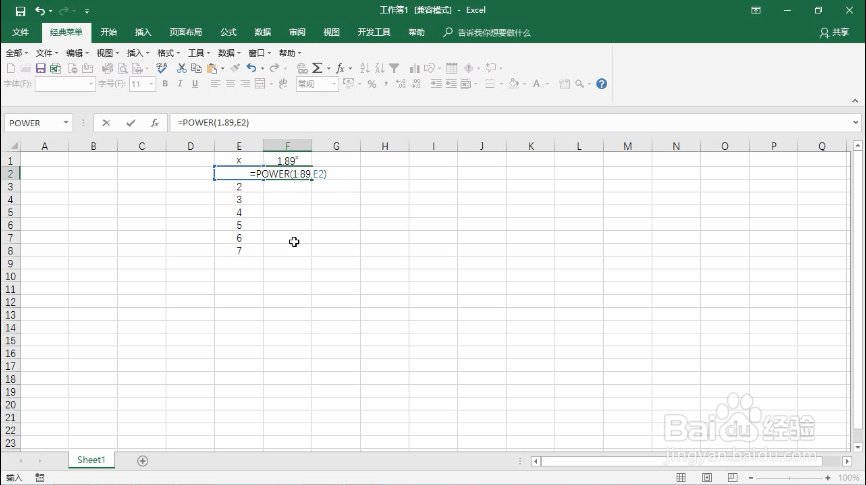The width and height of the screenshot is (866, 485).
Task: Click the blue Help question mark icon
Action: (601, 84)
